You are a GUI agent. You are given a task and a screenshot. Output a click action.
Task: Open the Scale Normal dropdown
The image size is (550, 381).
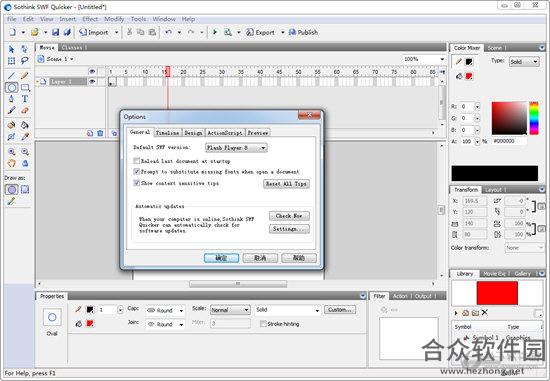230,310
